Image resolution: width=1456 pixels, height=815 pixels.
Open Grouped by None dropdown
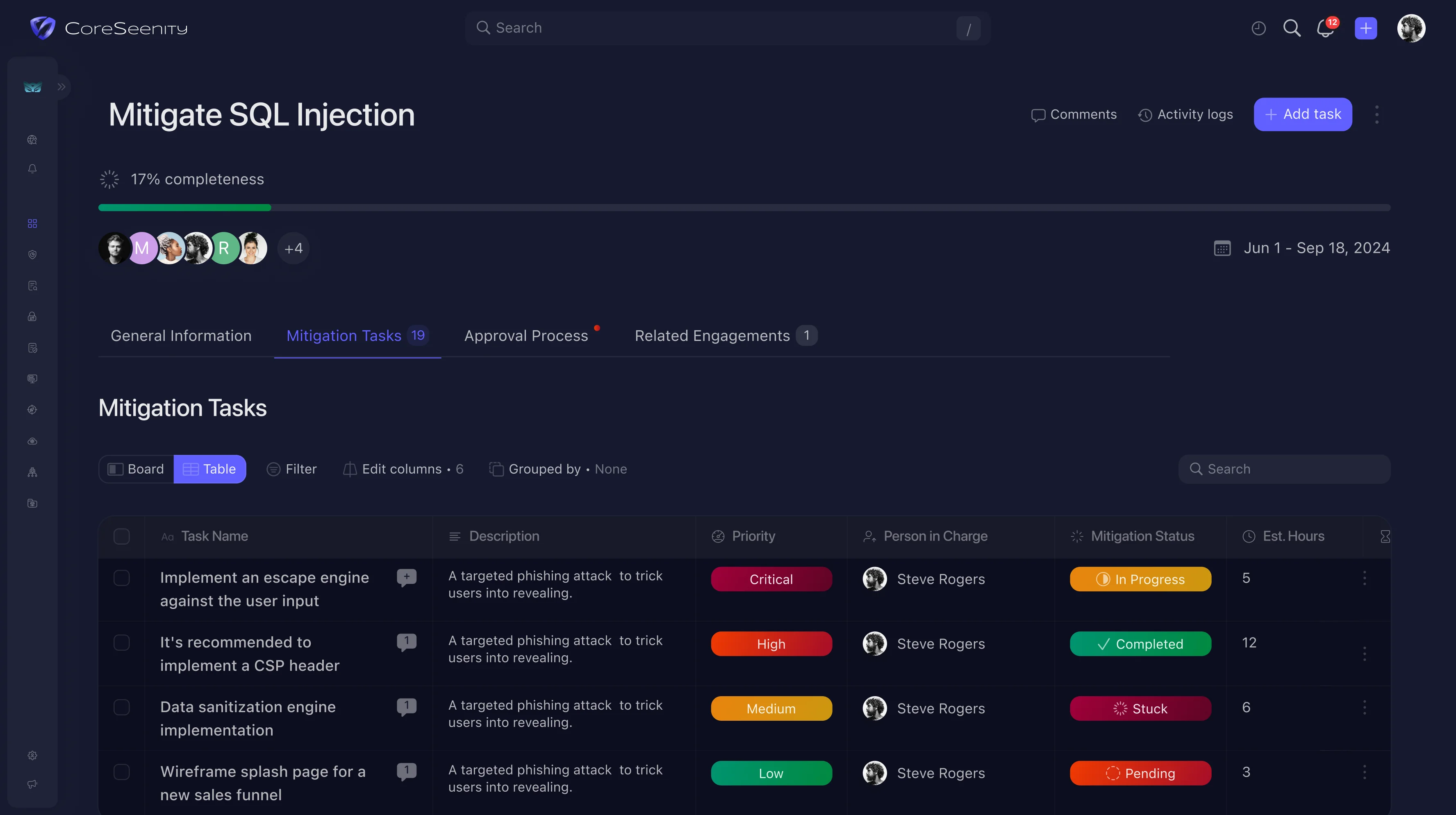(x=558, y=469)
